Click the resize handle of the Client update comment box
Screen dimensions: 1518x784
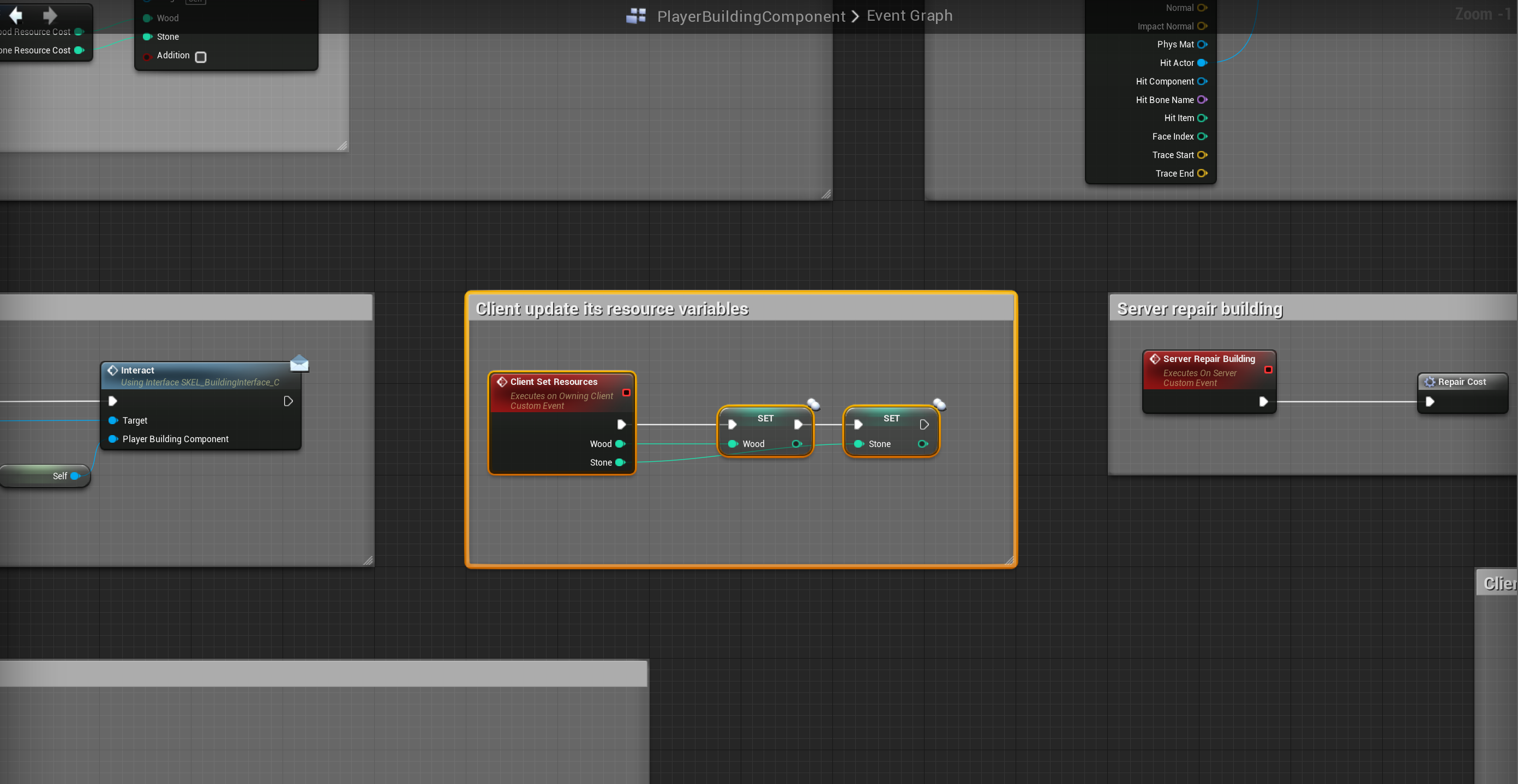[x=1009, y=560]
